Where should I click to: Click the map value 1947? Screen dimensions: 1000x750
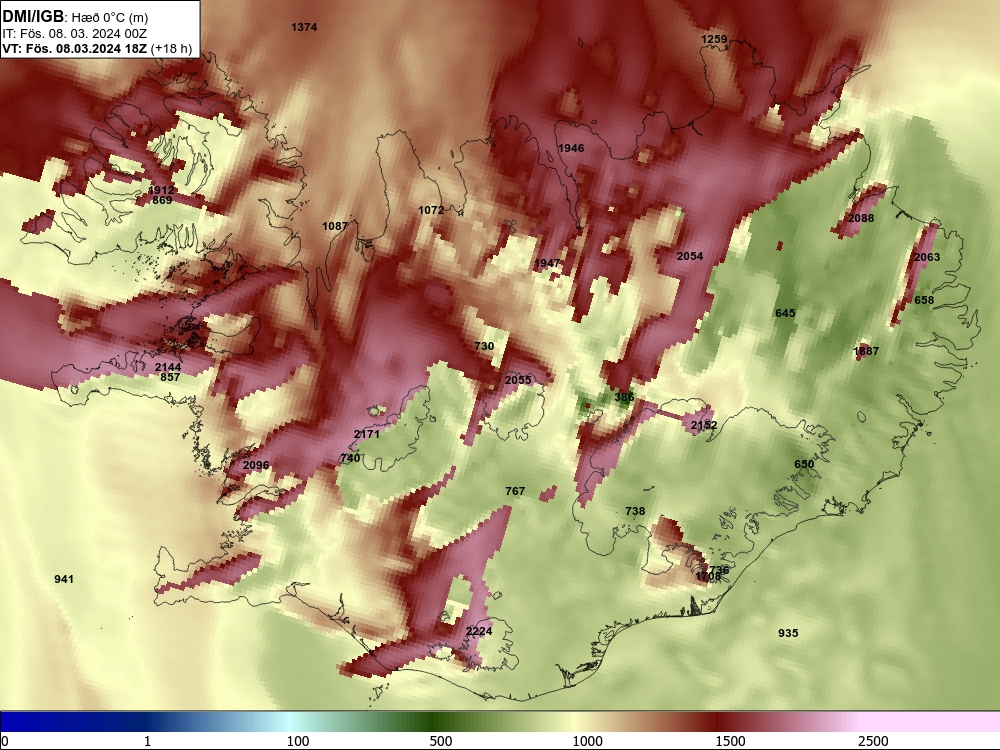tap(547, 263)
